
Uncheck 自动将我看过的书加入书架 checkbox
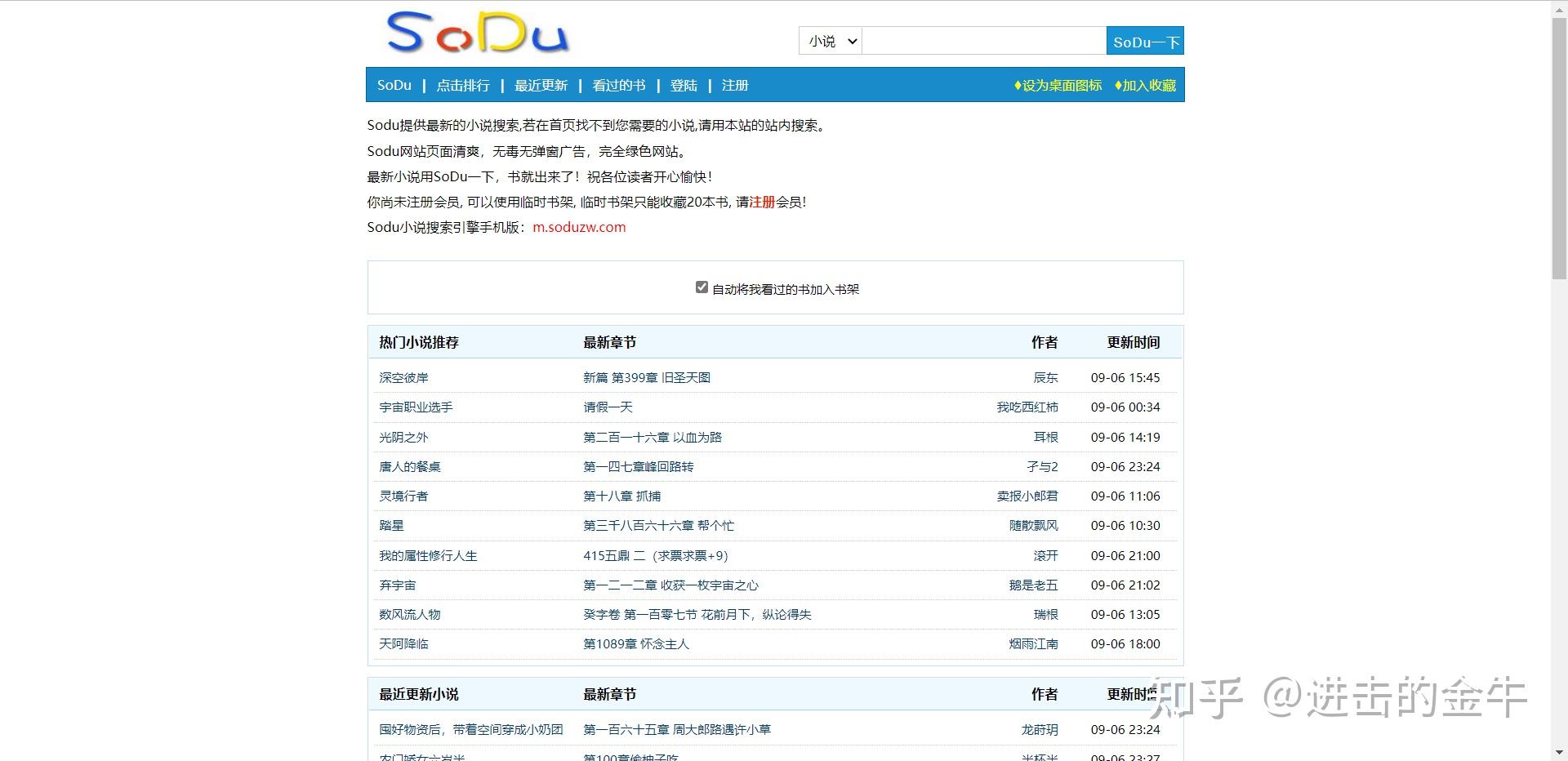(702, 287)
